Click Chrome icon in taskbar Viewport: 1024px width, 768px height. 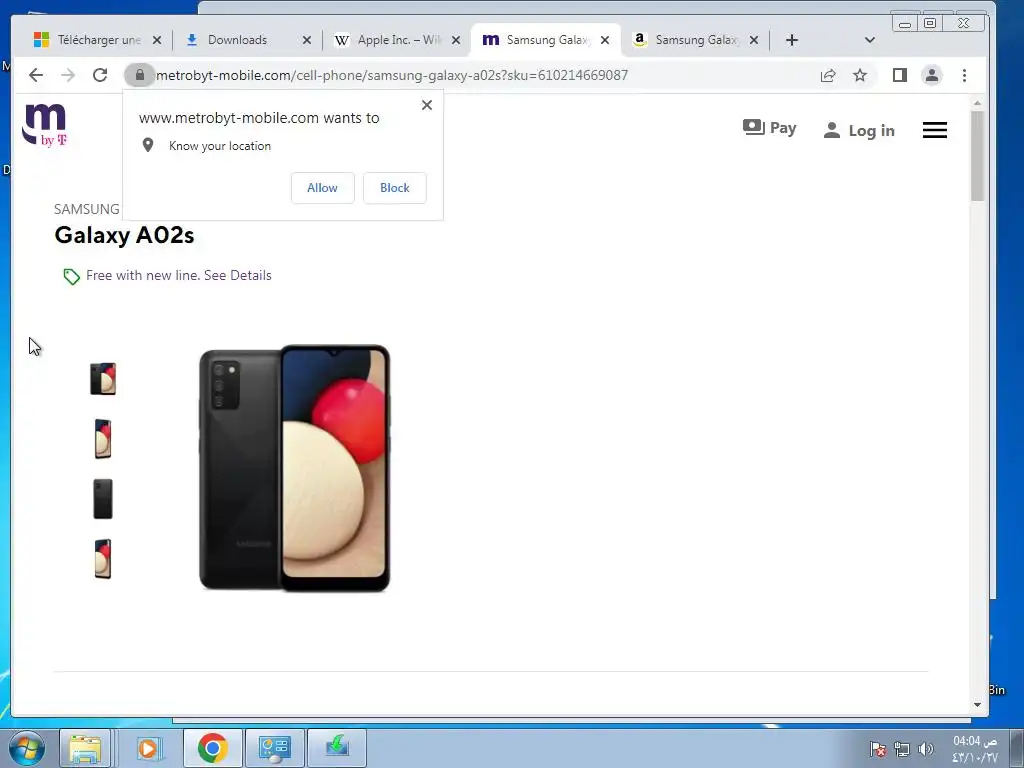point(212,748)
